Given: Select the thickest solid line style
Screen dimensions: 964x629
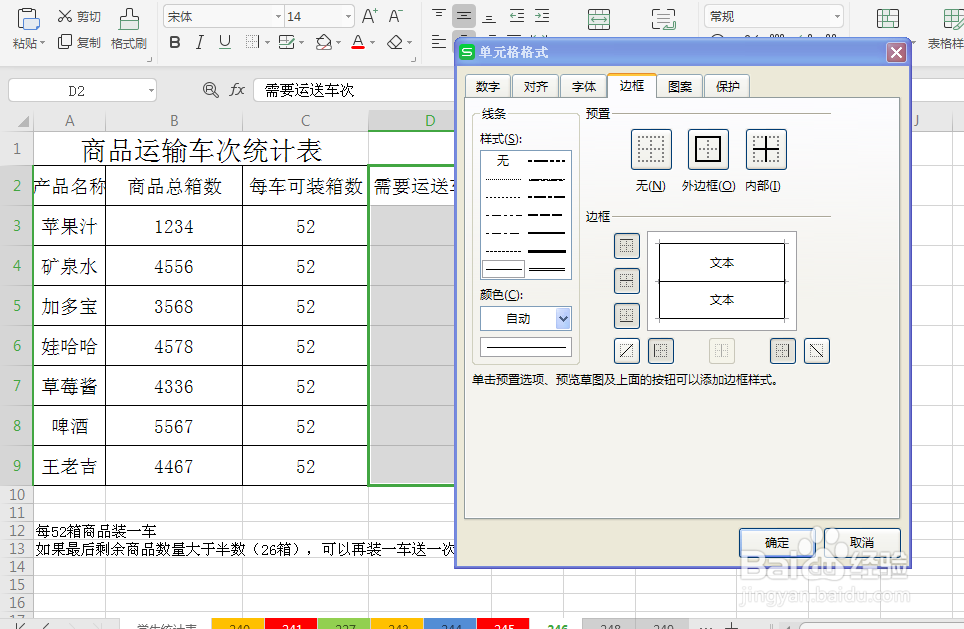Looking at the screenshot, I should tap(547, 251).
